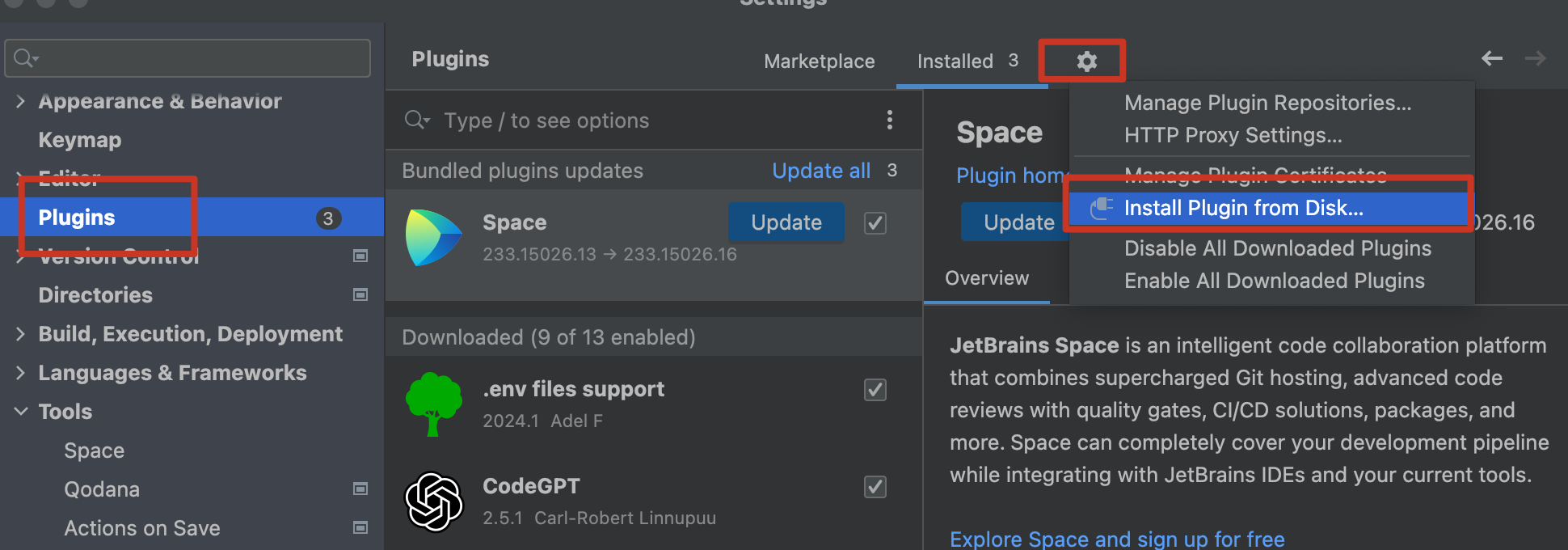
Task: Collapse the Tools section
Action: pos(20,412)
